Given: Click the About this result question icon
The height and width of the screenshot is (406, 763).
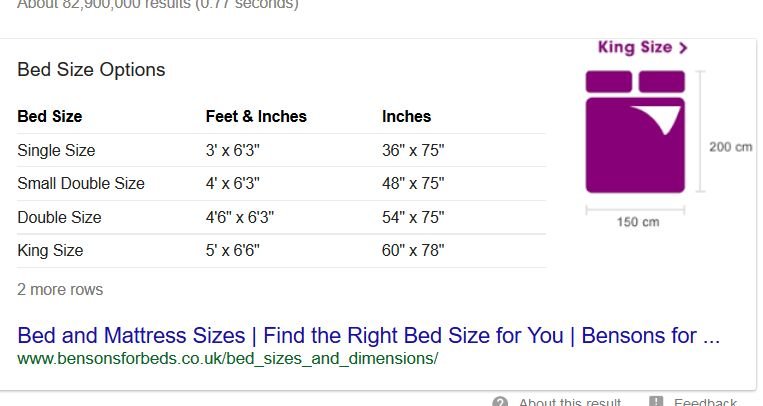Looking at the screenshot, I should [500, 402].
